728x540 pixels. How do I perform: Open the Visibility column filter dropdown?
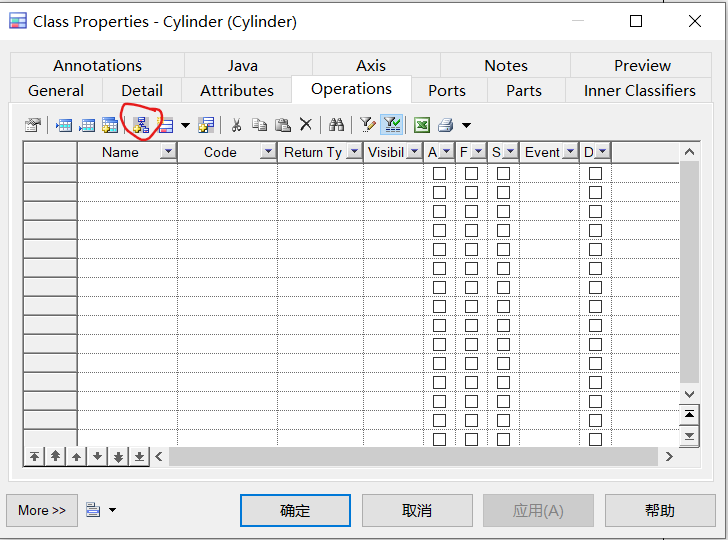(414, 152)
